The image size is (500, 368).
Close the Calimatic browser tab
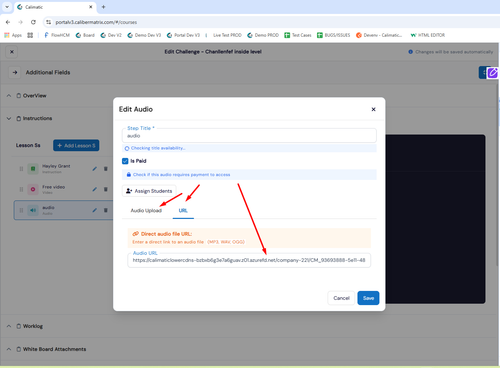[90, 7]
